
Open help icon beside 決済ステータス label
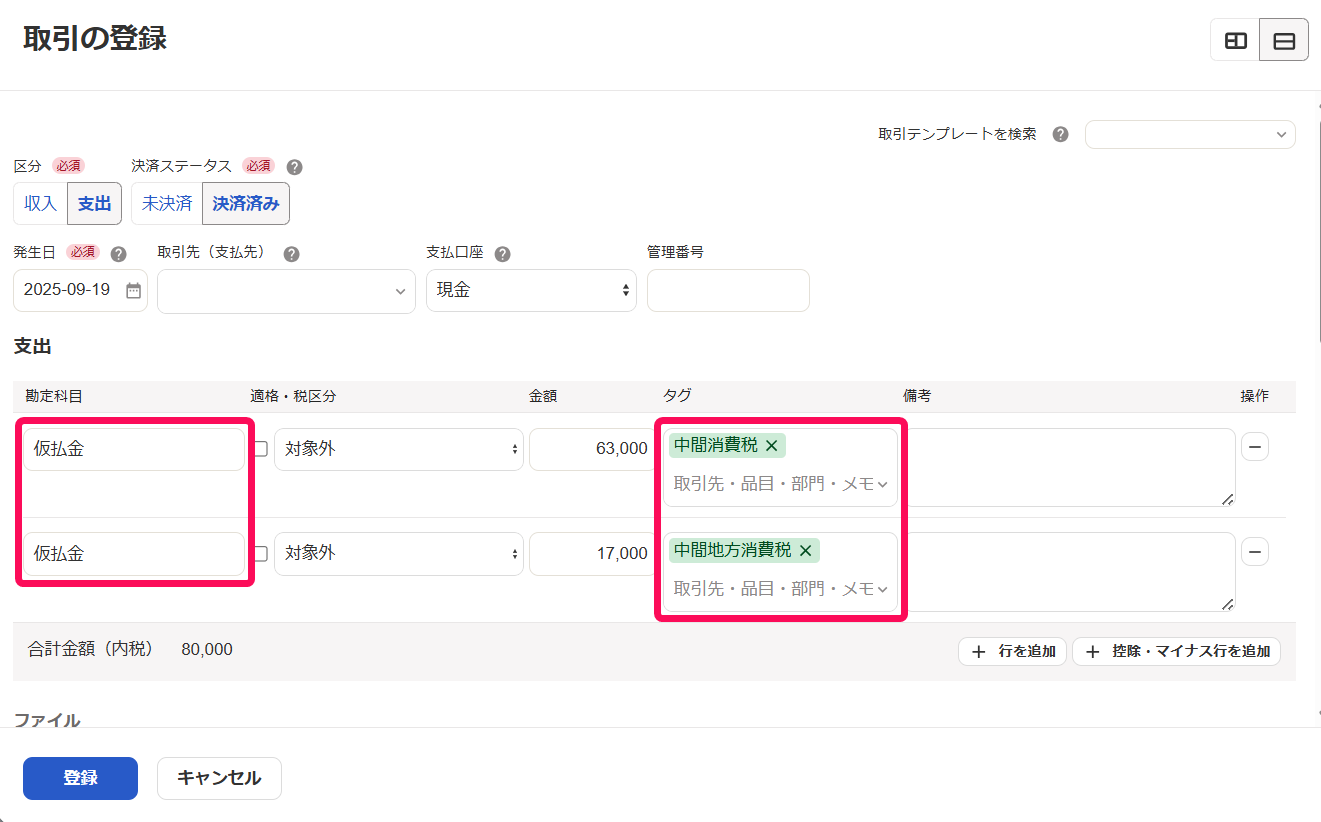pos(294,167)
